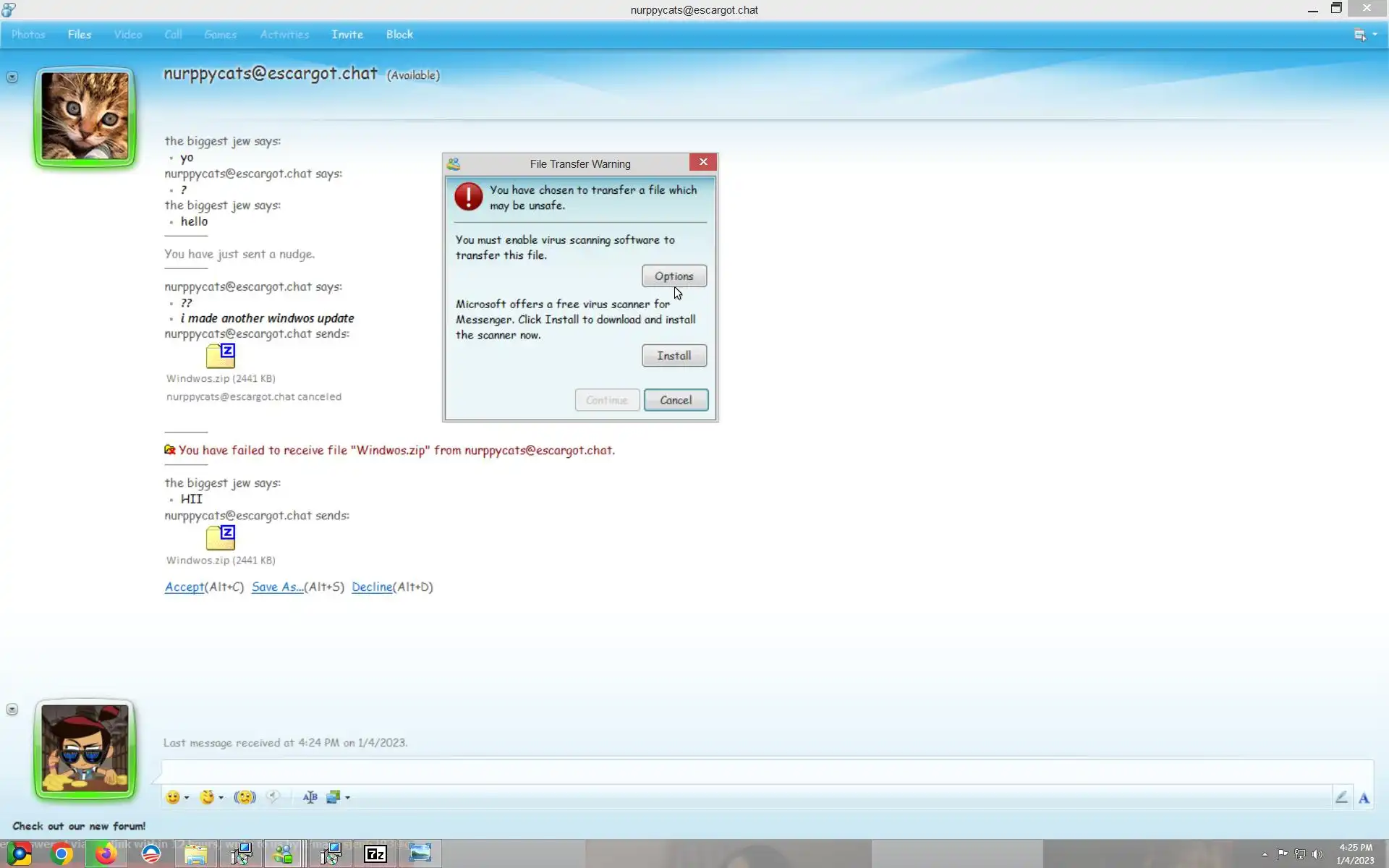Screen dimensions: 1389x868
Task: Click the handwriting pen mode icon
Action: [x=1341, y=797]
